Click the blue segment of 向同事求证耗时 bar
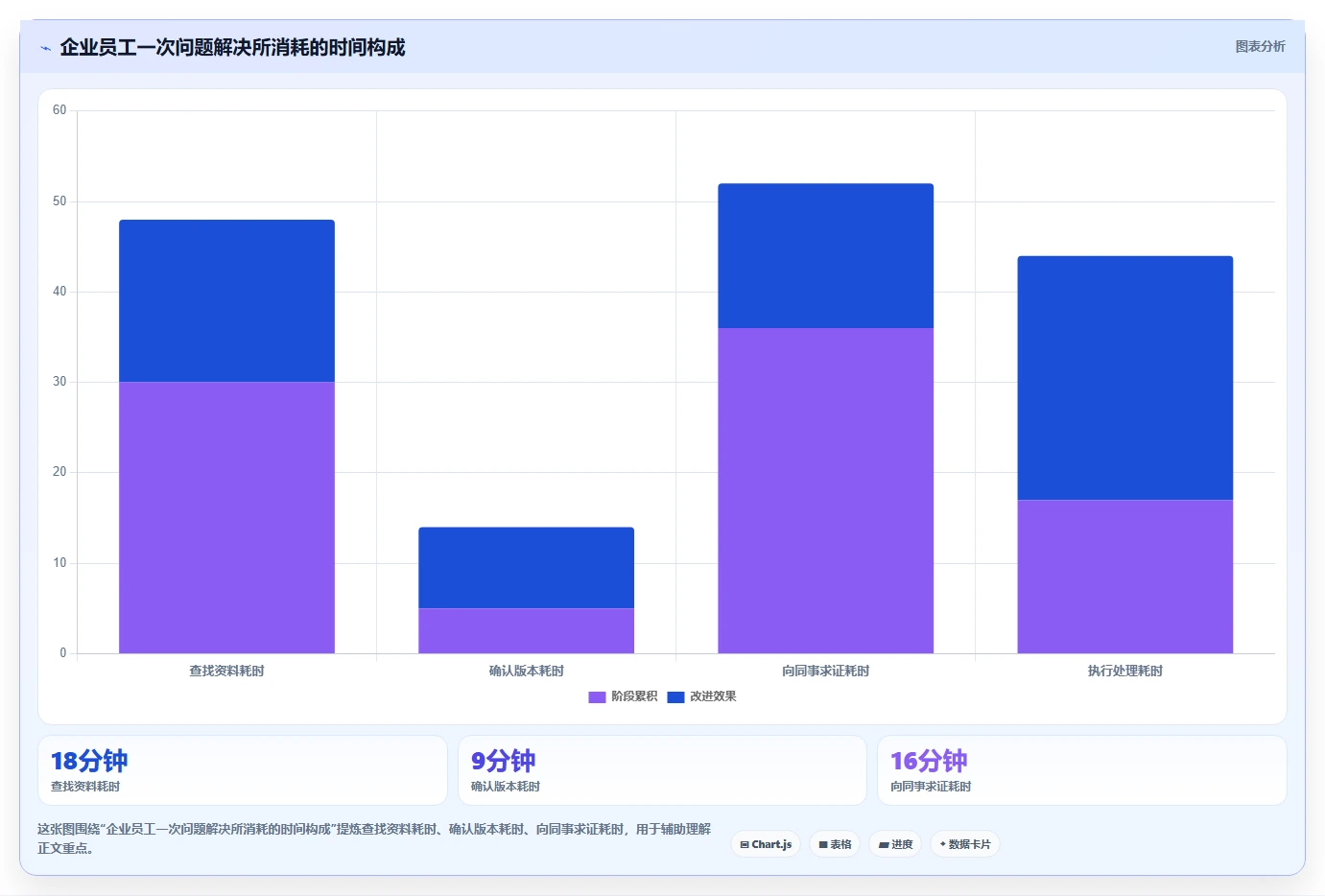This screenshot has height=896, width=1325. tap(825, 256)
